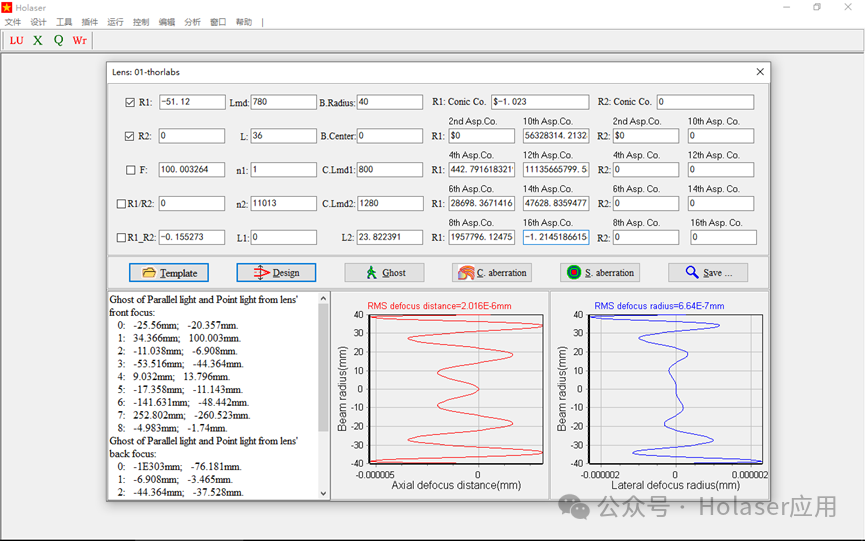Click the R1 14th Asp.Co. field
The height and width of the screenshot is (541, 865).
point(556,203)
